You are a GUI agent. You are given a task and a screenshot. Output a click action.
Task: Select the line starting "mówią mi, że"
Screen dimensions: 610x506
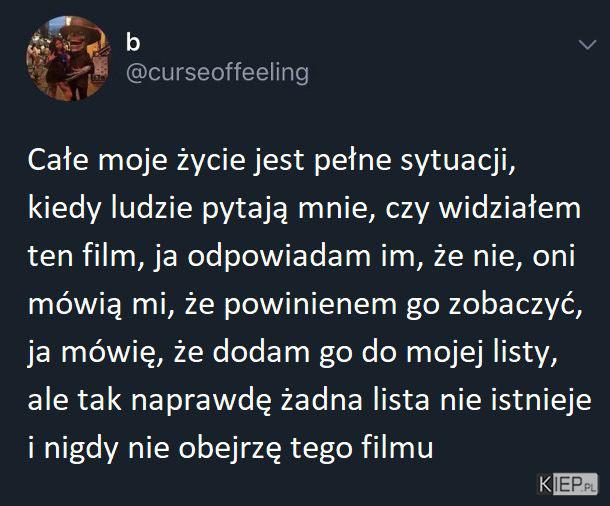[305, 305]
